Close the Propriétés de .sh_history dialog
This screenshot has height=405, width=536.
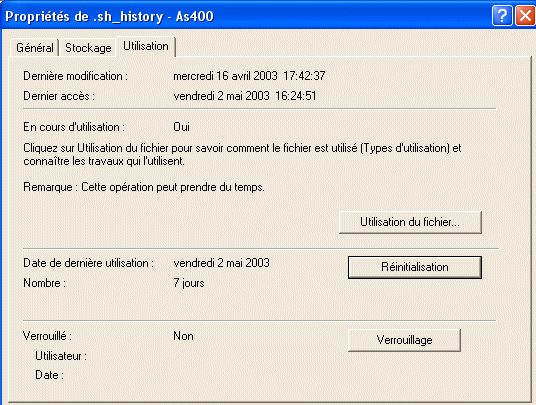tap(525, 15)
